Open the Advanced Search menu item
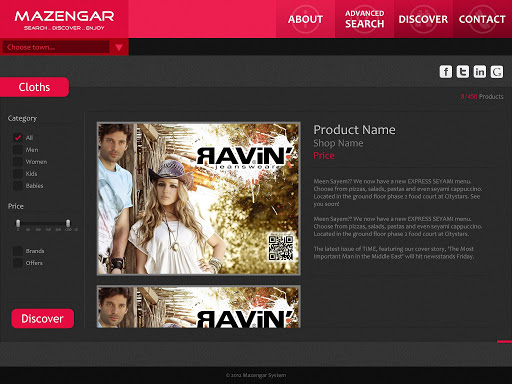This screenshot has height=384, width=512. [x=364, y=19]
